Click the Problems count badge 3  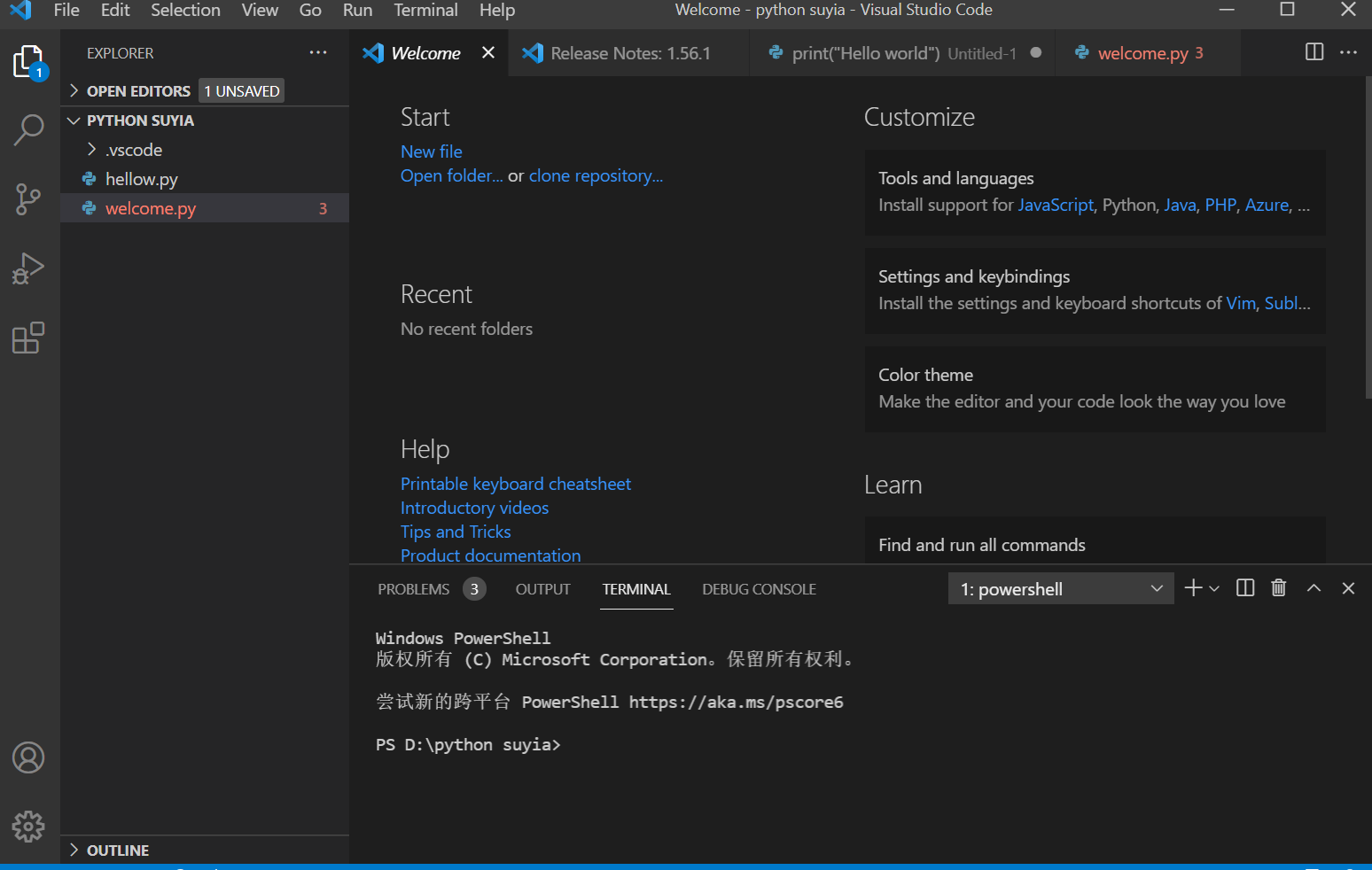[x=474, y=589]
